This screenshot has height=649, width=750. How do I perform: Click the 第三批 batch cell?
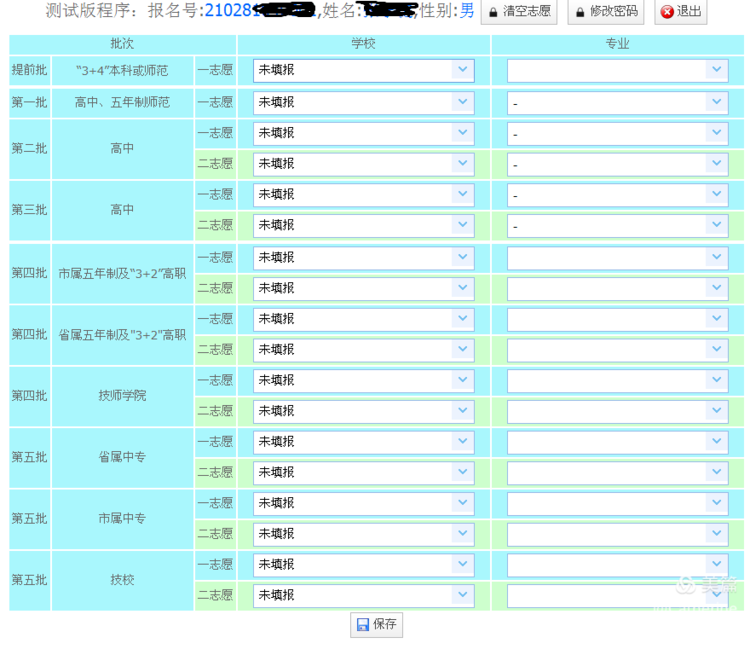tap(30, 209)
